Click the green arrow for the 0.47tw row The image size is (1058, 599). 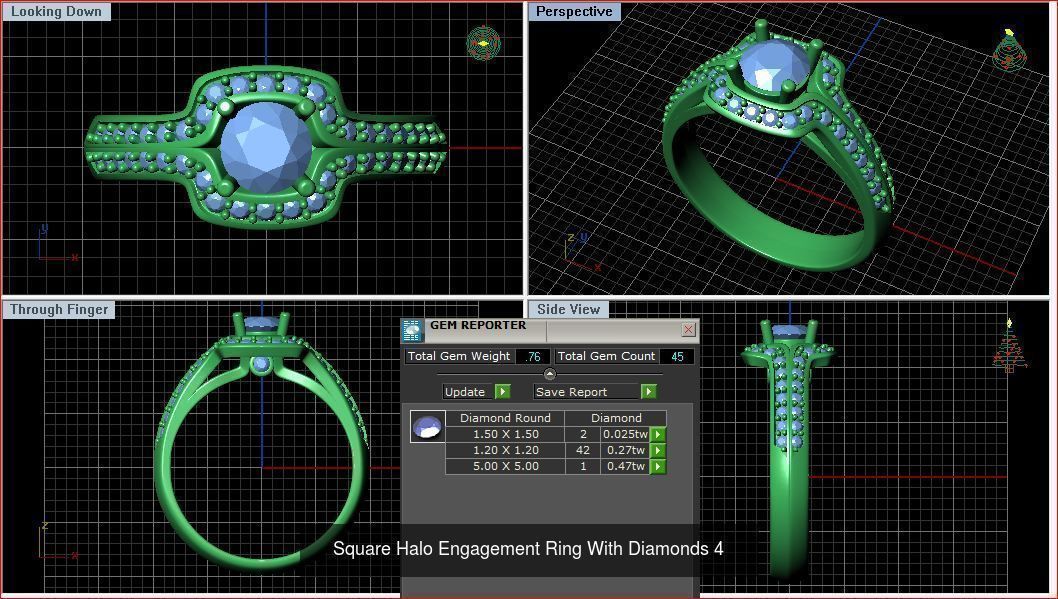coord(658,467)
